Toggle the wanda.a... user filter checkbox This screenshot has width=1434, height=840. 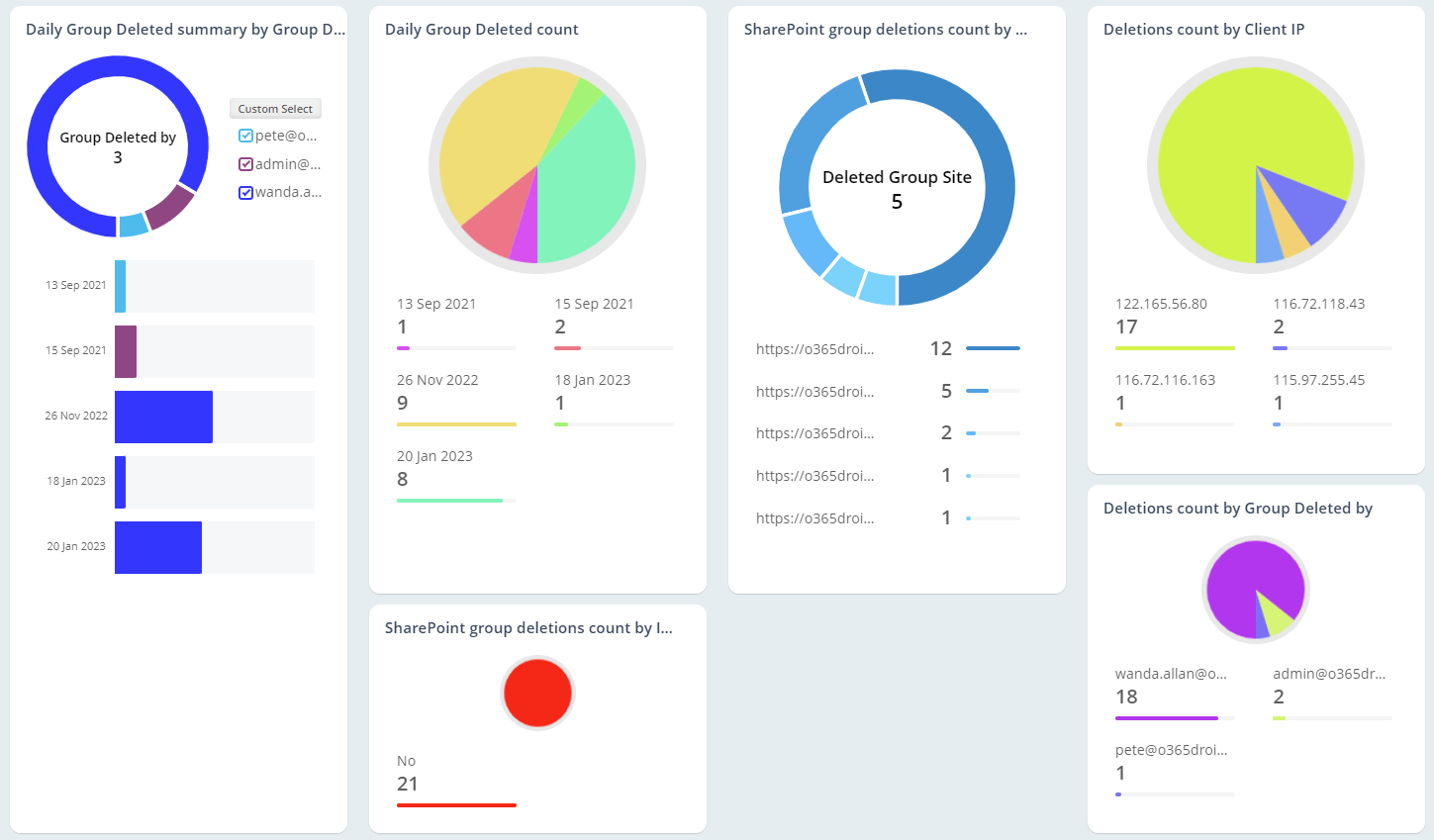(244, 192)
